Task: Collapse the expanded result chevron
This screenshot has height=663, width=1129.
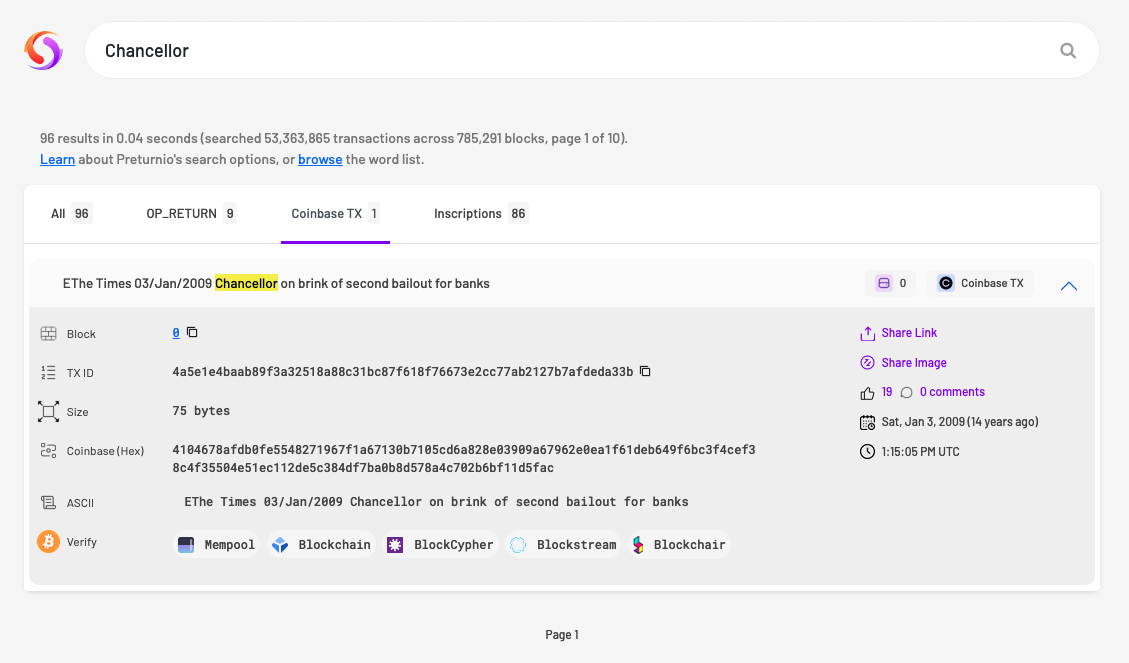Action: (x=1068, y=286)
